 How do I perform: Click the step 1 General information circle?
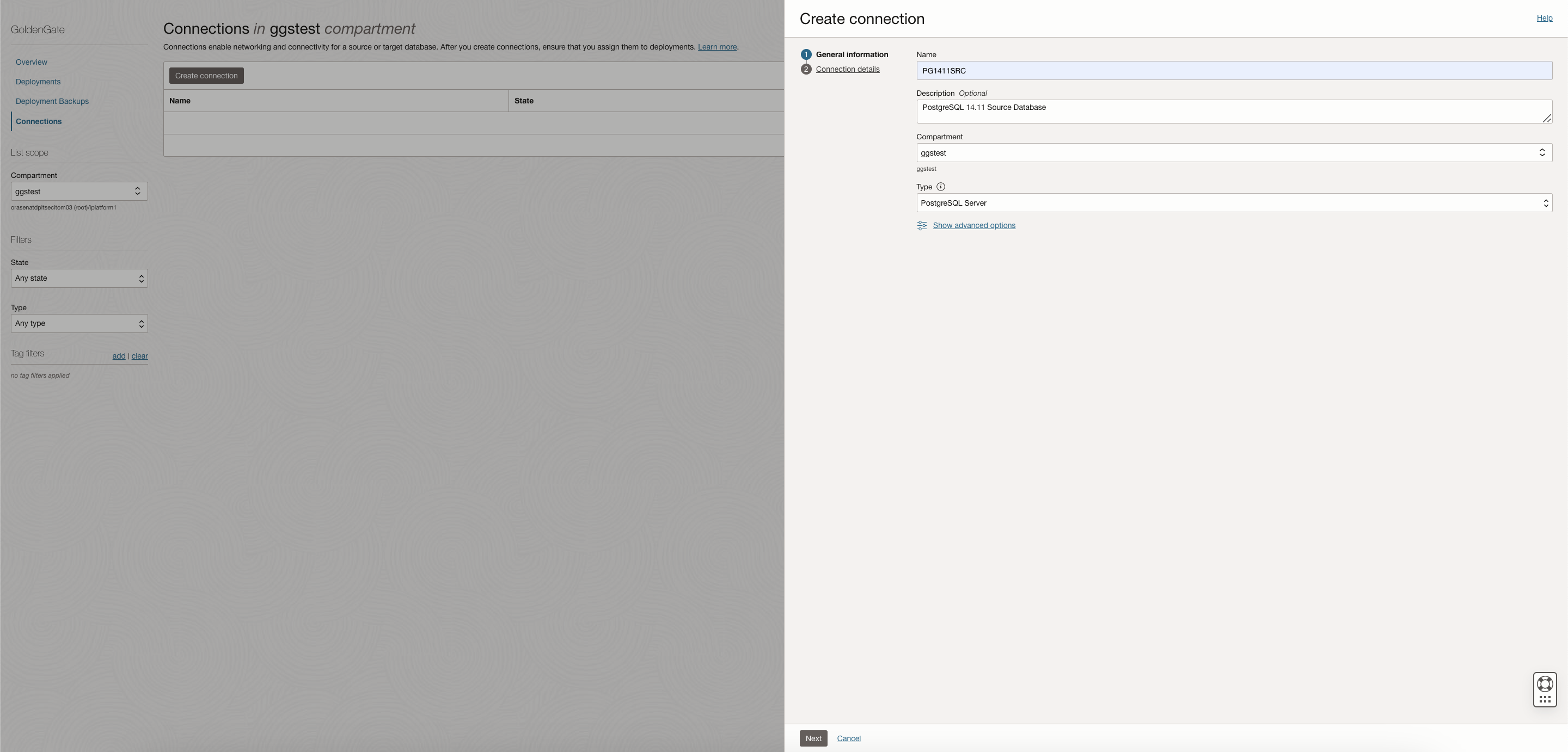point(806,55)
